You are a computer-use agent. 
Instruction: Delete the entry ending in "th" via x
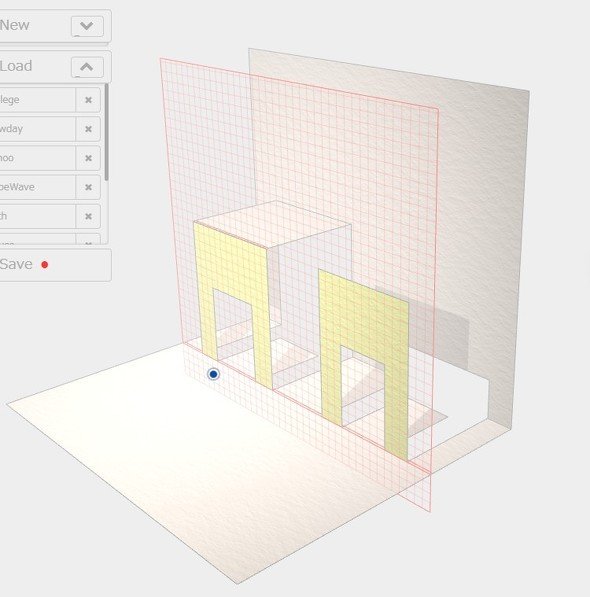[x=88, y=216]
